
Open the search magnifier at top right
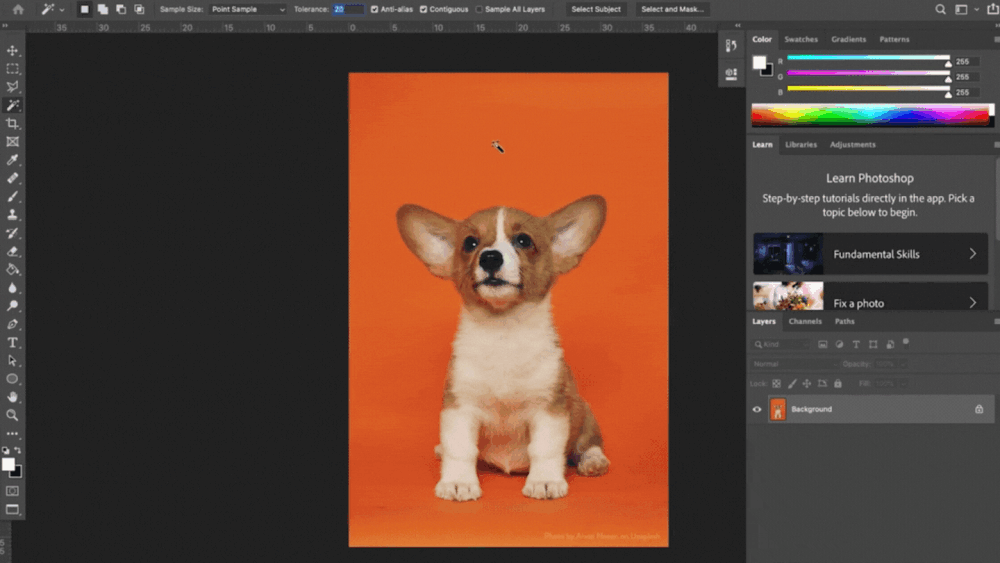[x=941, y=10]
